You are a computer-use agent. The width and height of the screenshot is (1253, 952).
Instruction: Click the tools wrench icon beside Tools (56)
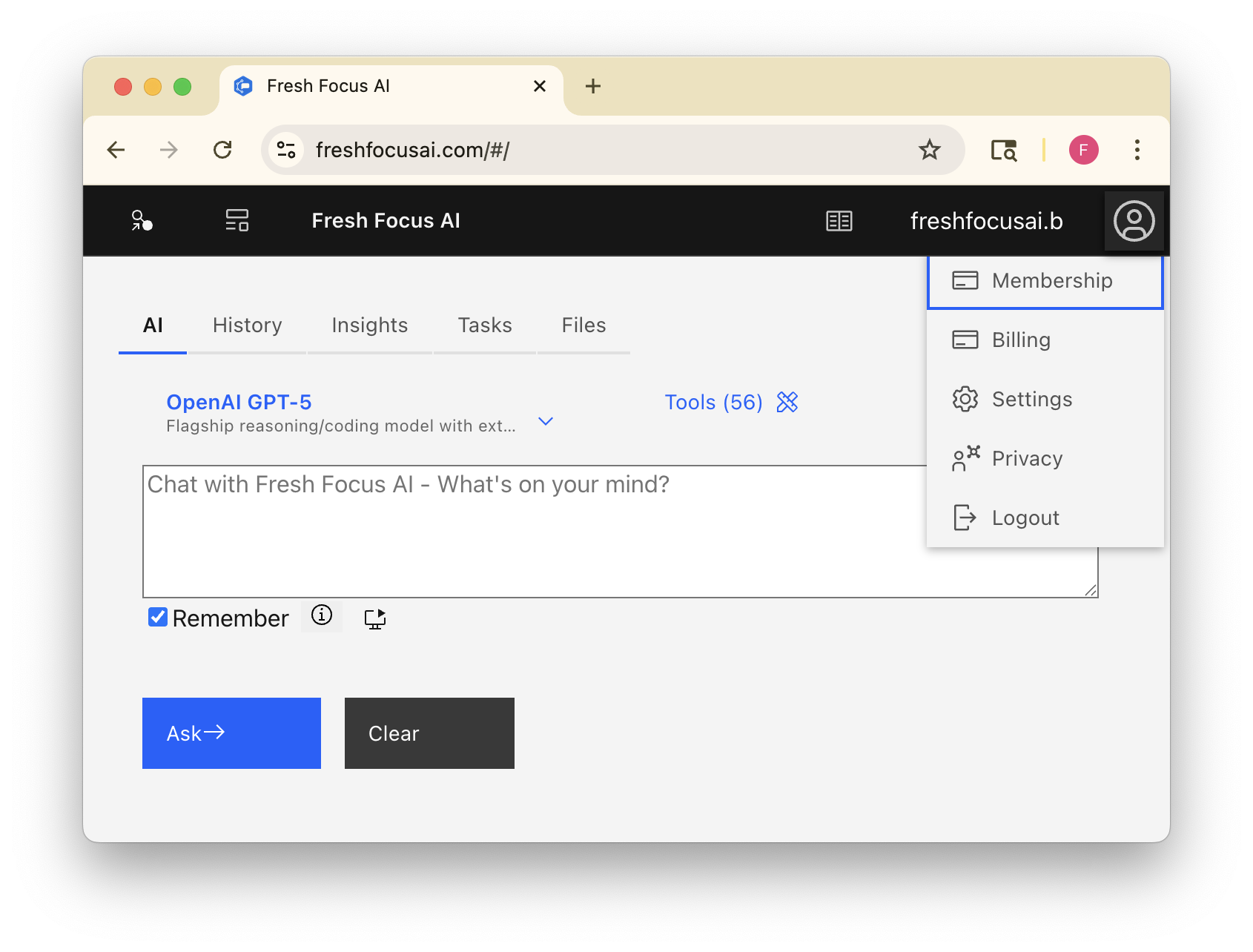[x=787, y=402]
